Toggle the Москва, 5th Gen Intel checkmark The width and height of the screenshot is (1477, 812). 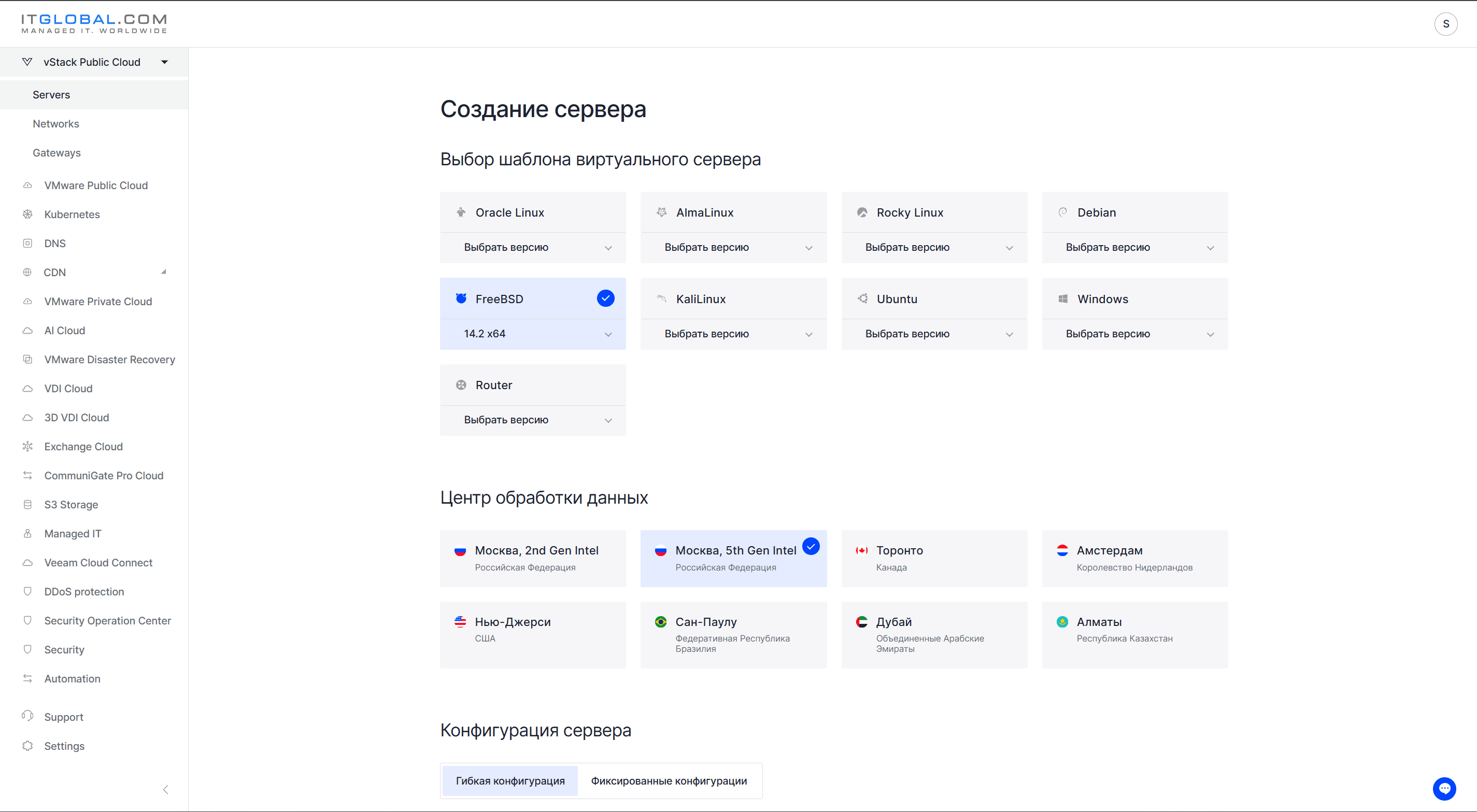(811, 547)
